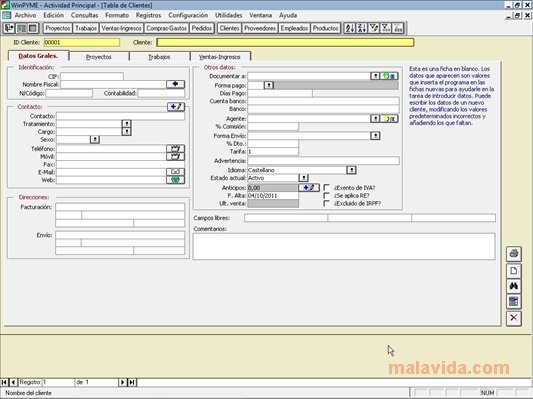
Task: Switch to the Trabajos tab
Action: tap(159, 57)
